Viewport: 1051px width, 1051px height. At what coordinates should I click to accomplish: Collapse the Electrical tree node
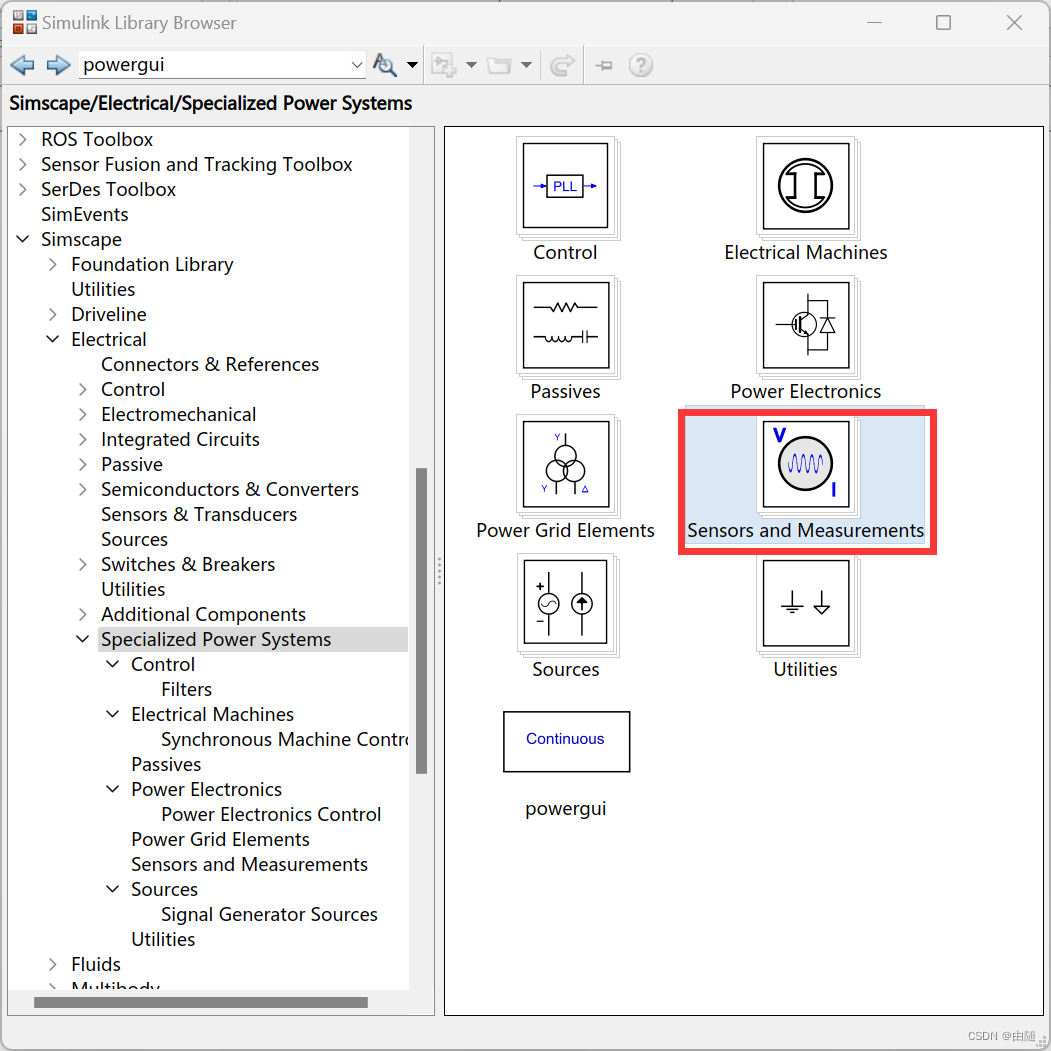tap(52, 338)
